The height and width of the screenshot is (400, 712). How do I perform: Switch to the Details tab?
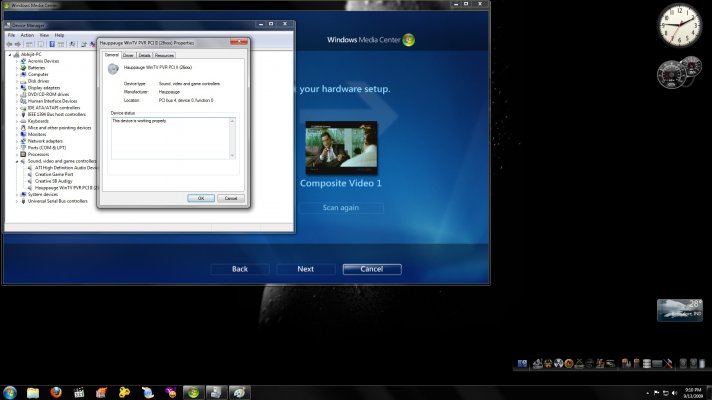point(144,55)
